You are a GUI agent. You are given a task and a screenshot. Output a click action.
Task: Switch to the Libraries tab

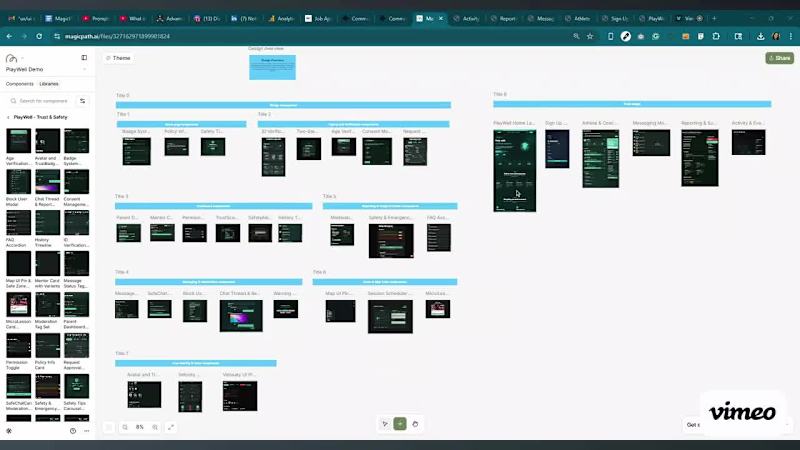[x=49, y=84]
